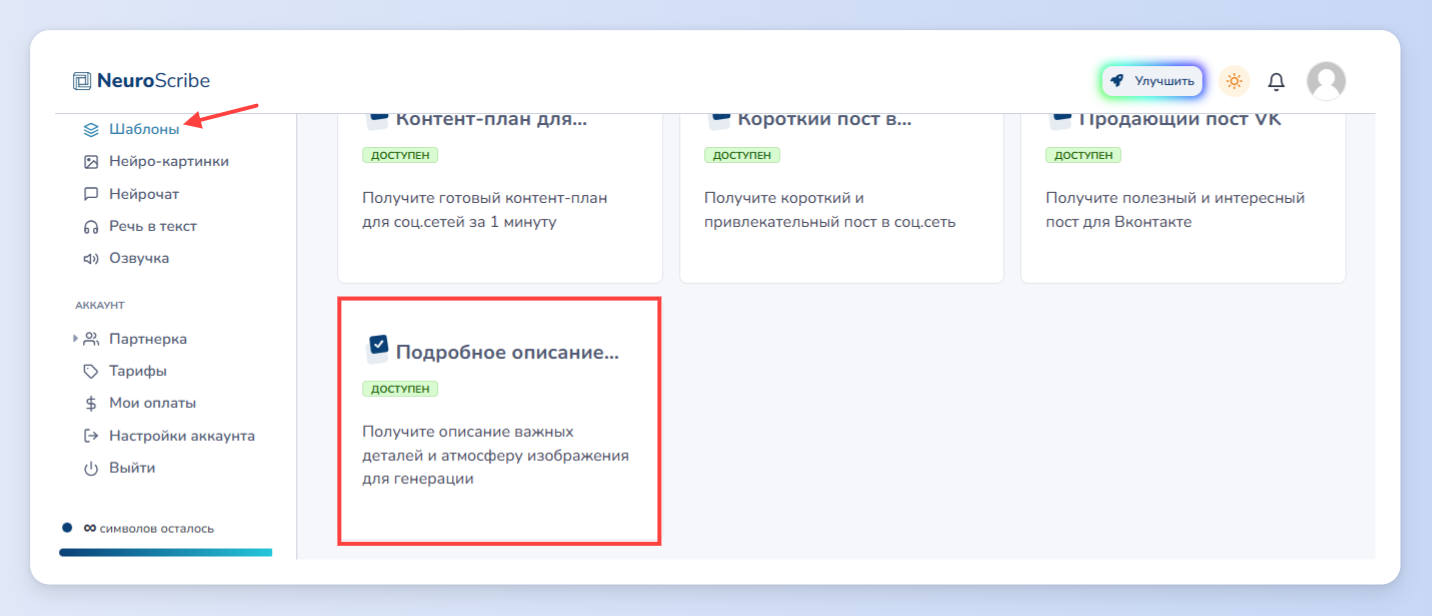Open the Короткий пост template card

pyautogui.click(x=841, y=198)
